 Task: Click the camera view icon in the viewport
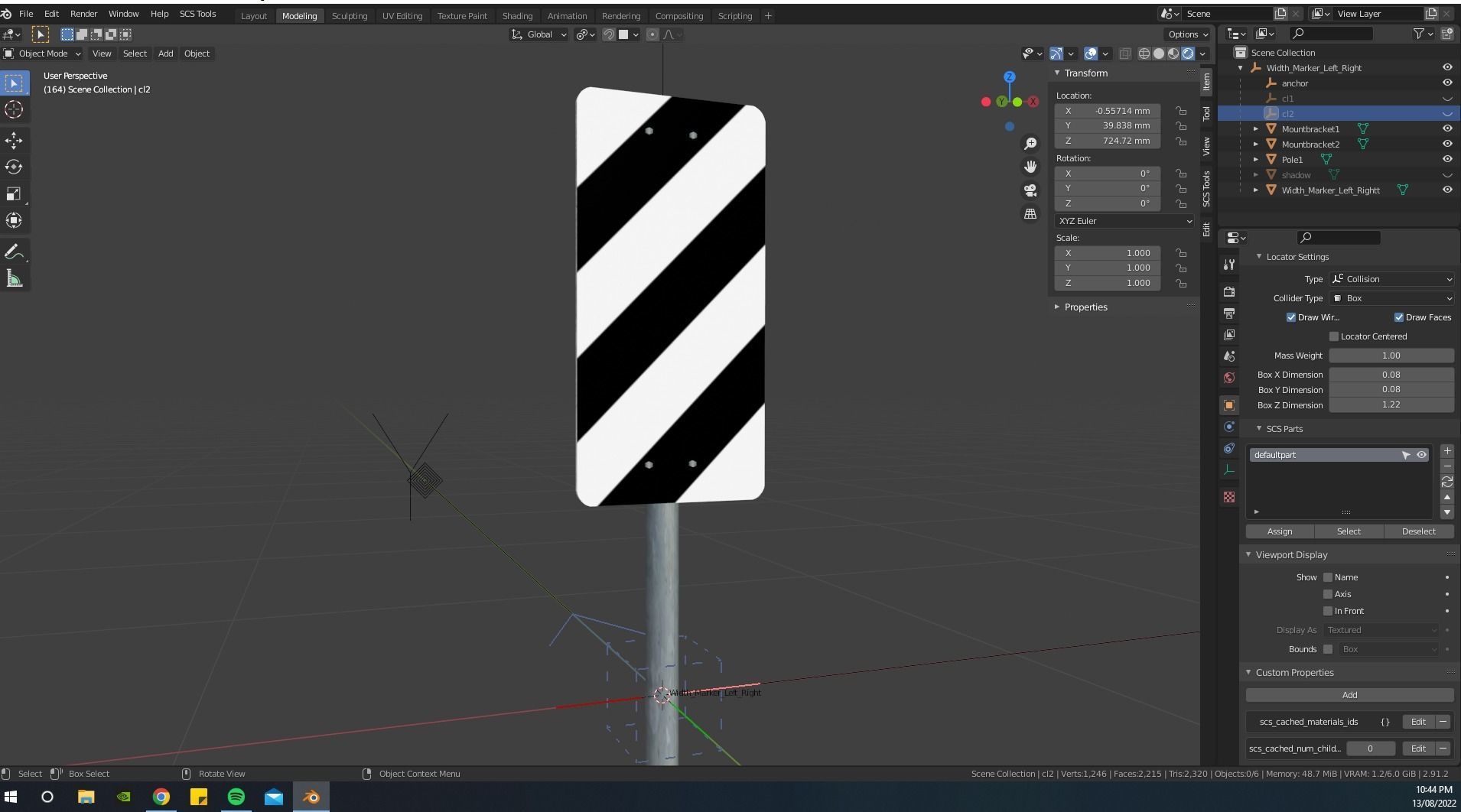pyautogui.click(x=1030, y=190)
